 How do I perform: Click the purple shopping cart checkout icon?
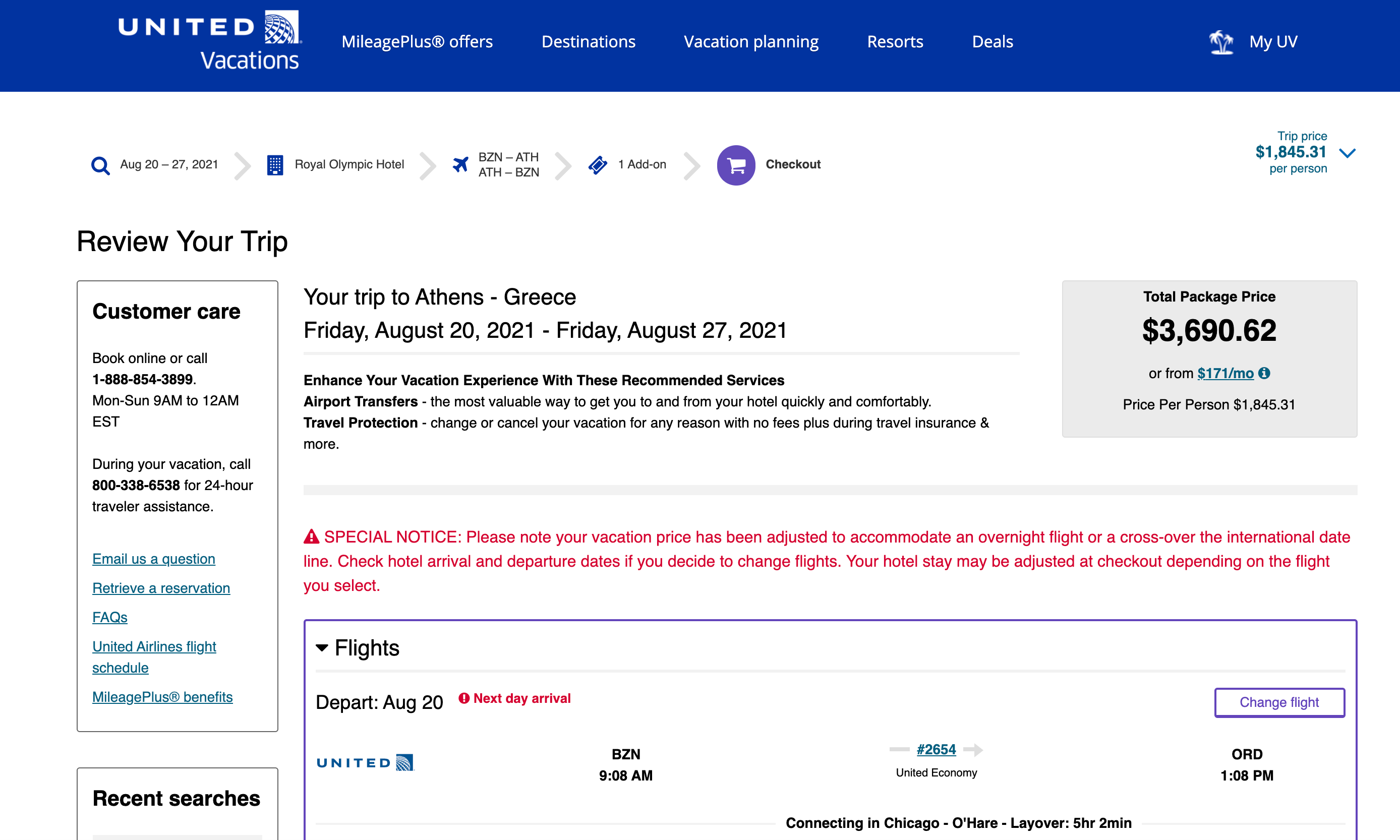tap(735, 165)
